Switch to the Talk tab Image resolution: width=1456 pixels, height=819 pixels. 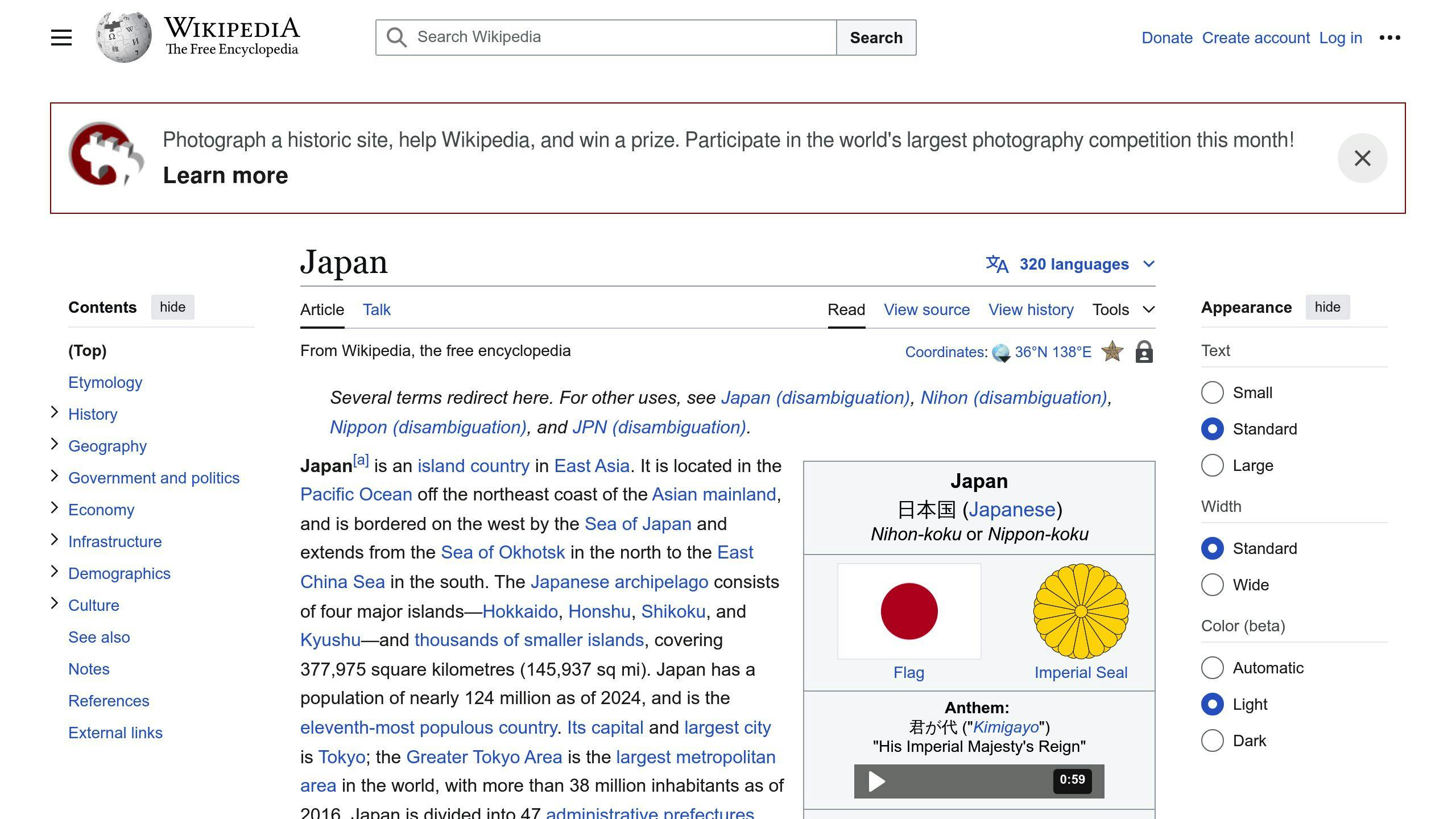click(377, 309)
